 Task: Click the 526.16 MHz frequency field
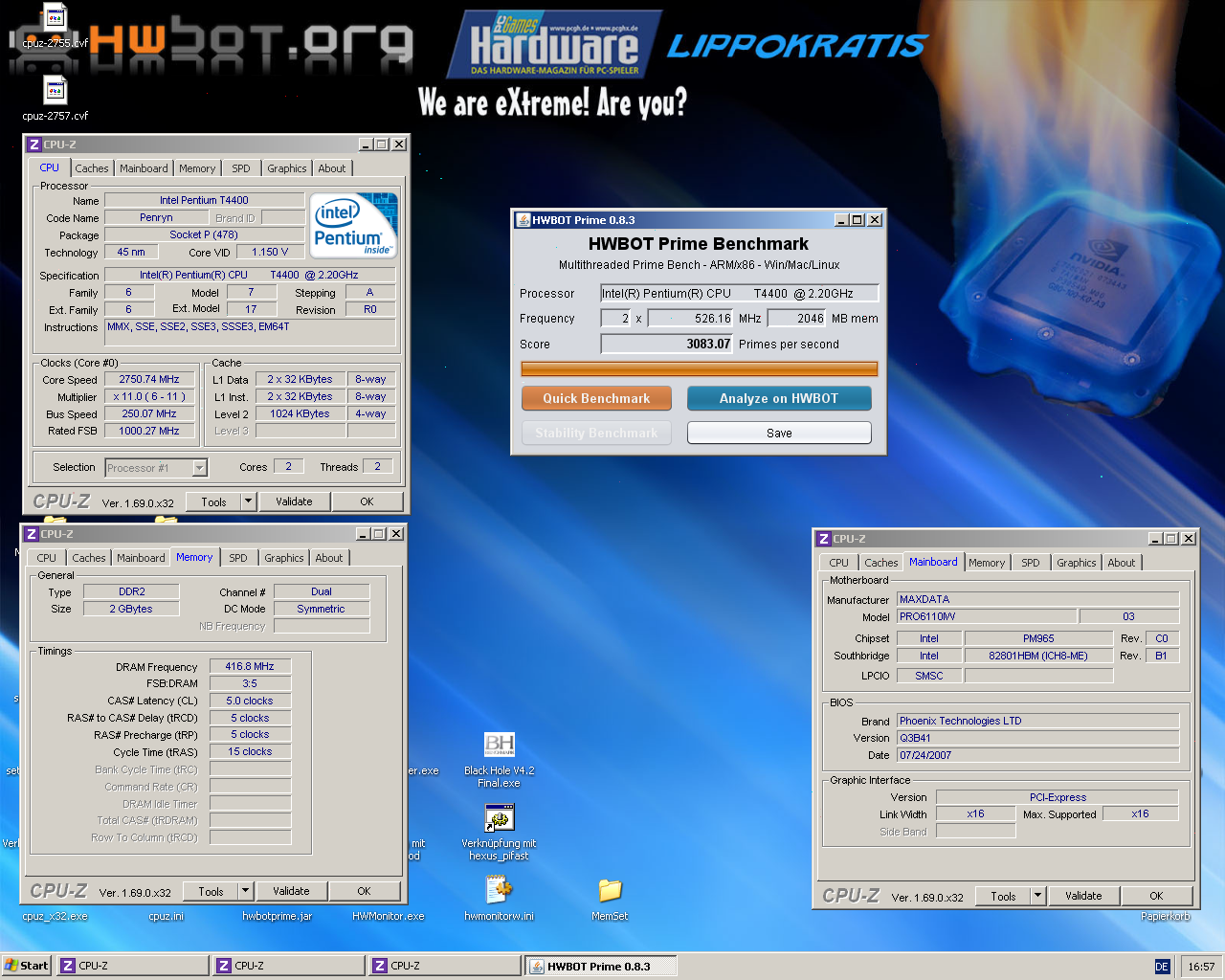691,318
